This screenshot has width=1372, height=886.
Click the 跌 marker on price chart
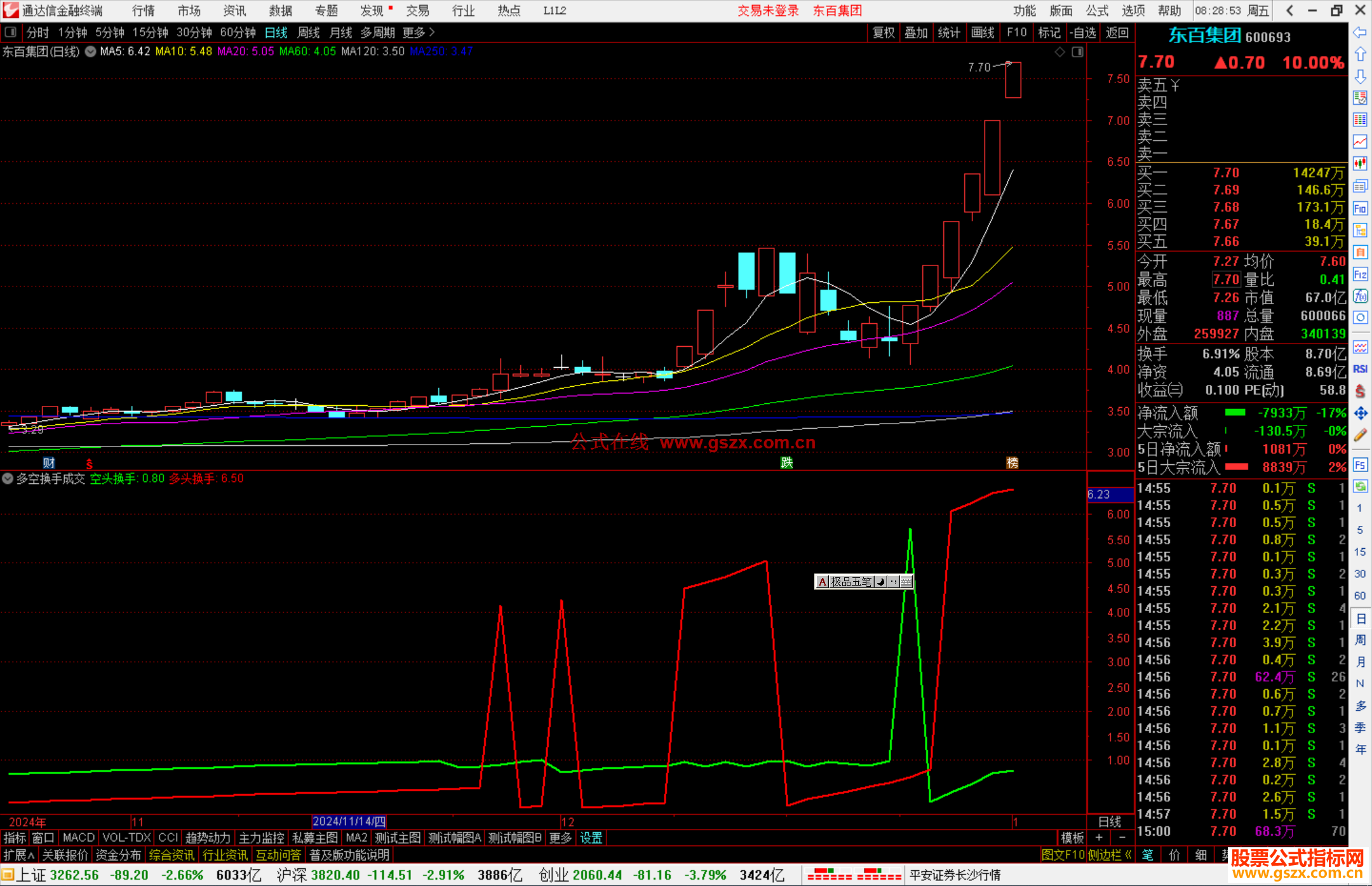pos(786,463)
